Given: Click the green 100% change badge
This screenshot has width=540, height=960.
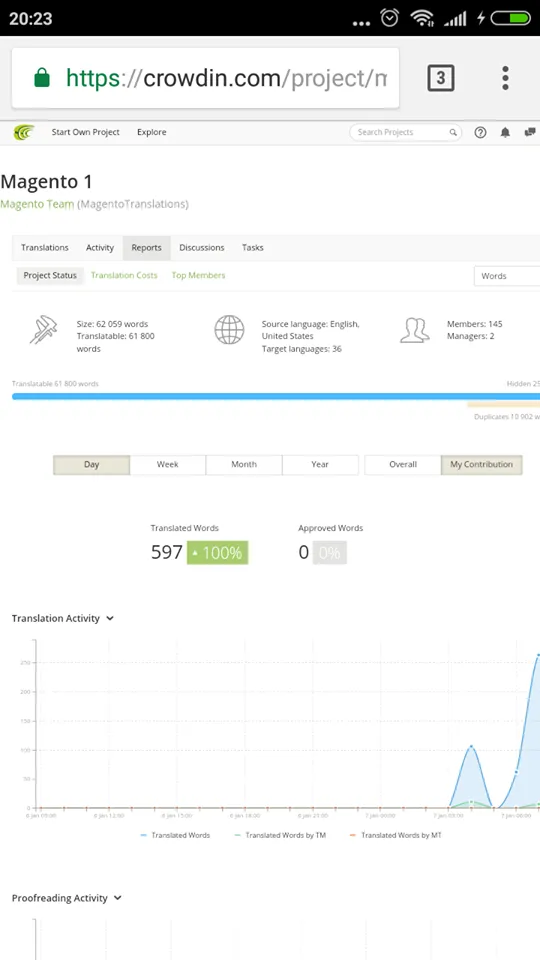Looking at the screenshot, I should [x=217, y=553].
